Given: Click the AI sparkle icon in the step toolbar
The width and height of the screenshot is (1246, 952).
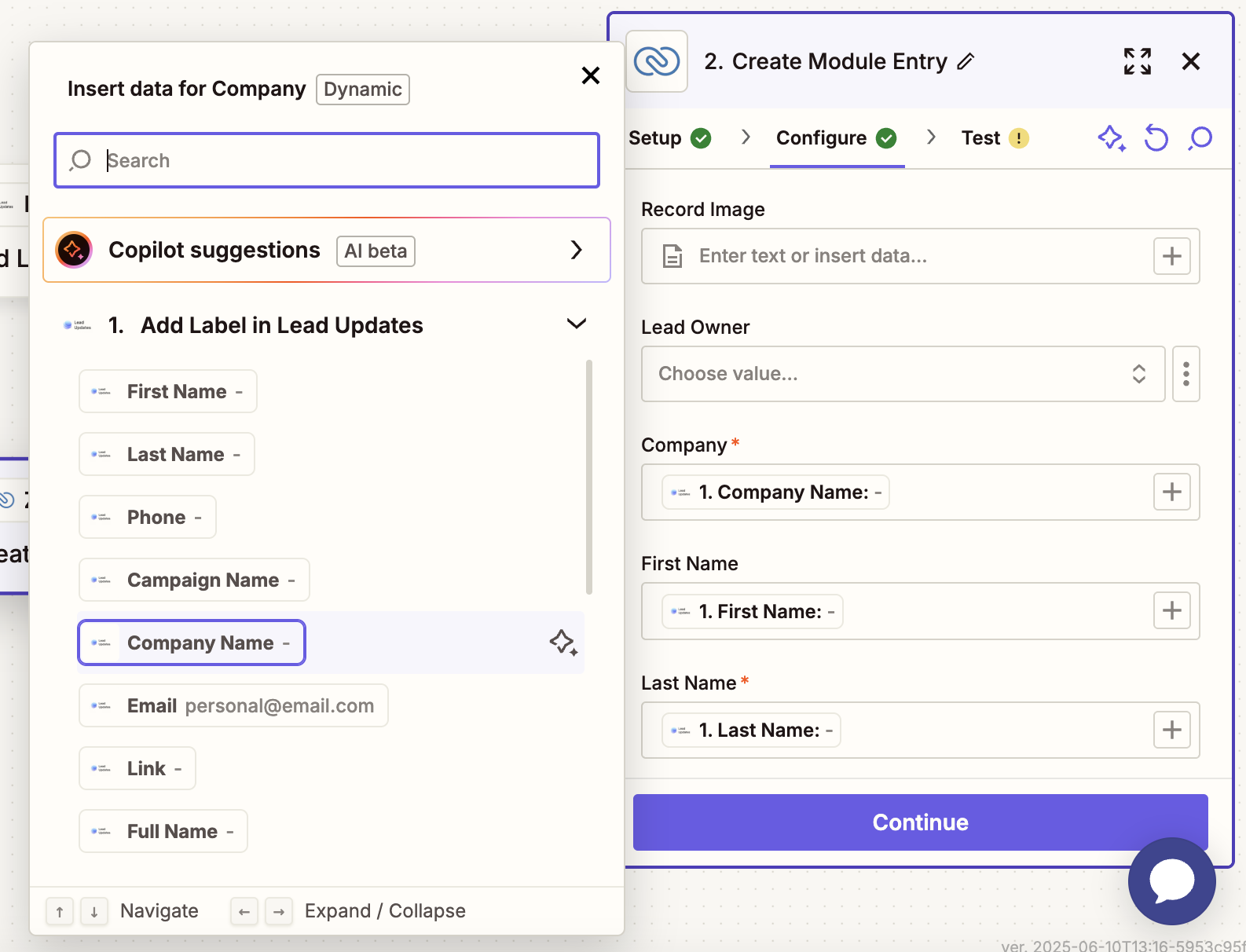Looking at the screenshot, I should pyautogui.click(x=1111, y=138).
